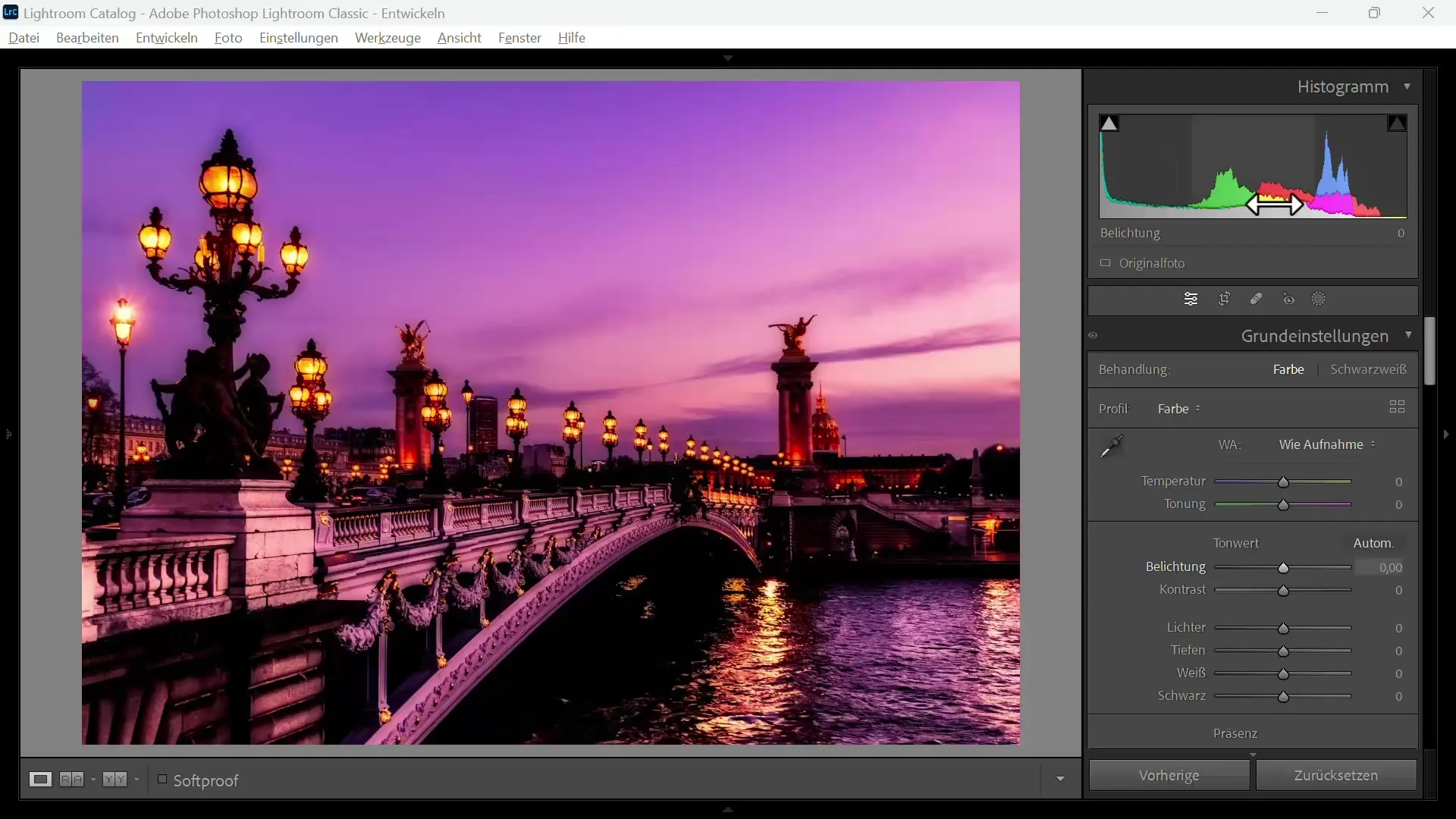This screenshot has width=1456, height=819.
Task: Click the Kontrast value field
Action: pos(1399,590)
